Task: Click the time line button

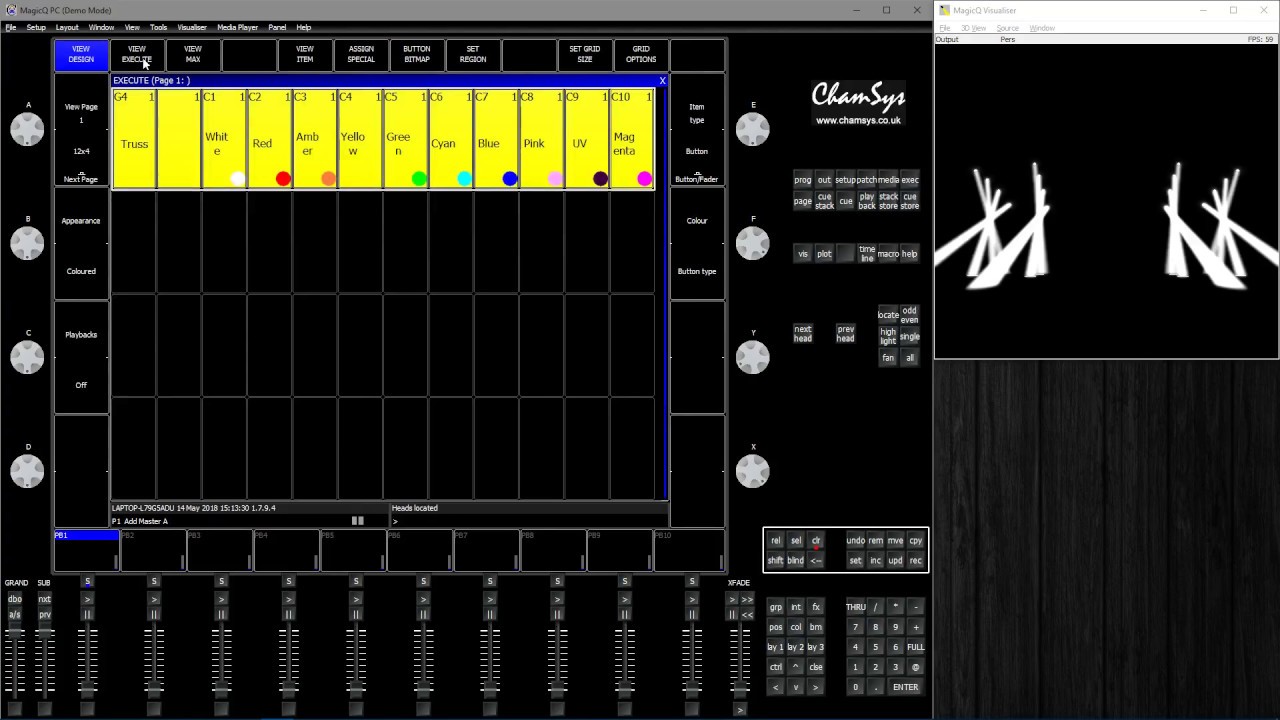Action: coord(866,254)
